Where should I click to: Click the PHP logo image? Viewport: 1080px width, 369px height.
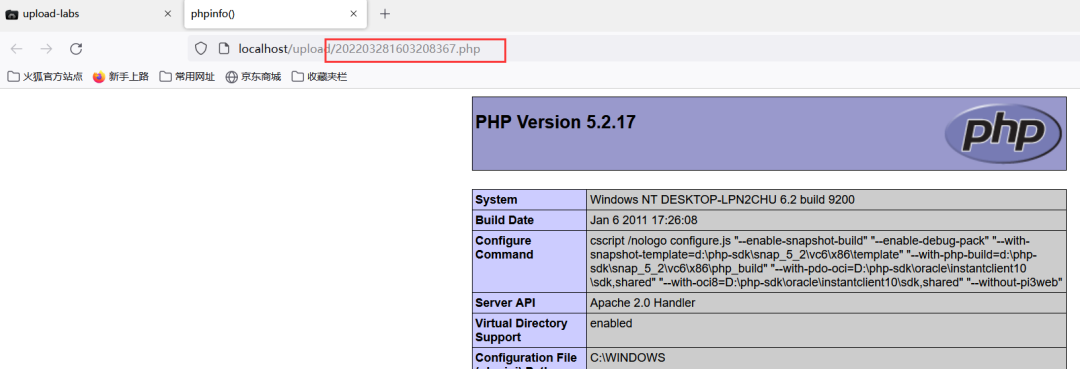(1003, 133)
